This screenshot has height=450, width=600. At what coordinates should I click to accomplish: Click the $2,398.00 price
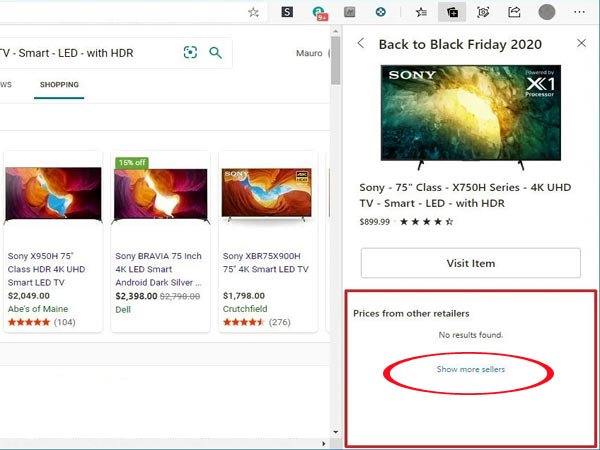[136, 296]
